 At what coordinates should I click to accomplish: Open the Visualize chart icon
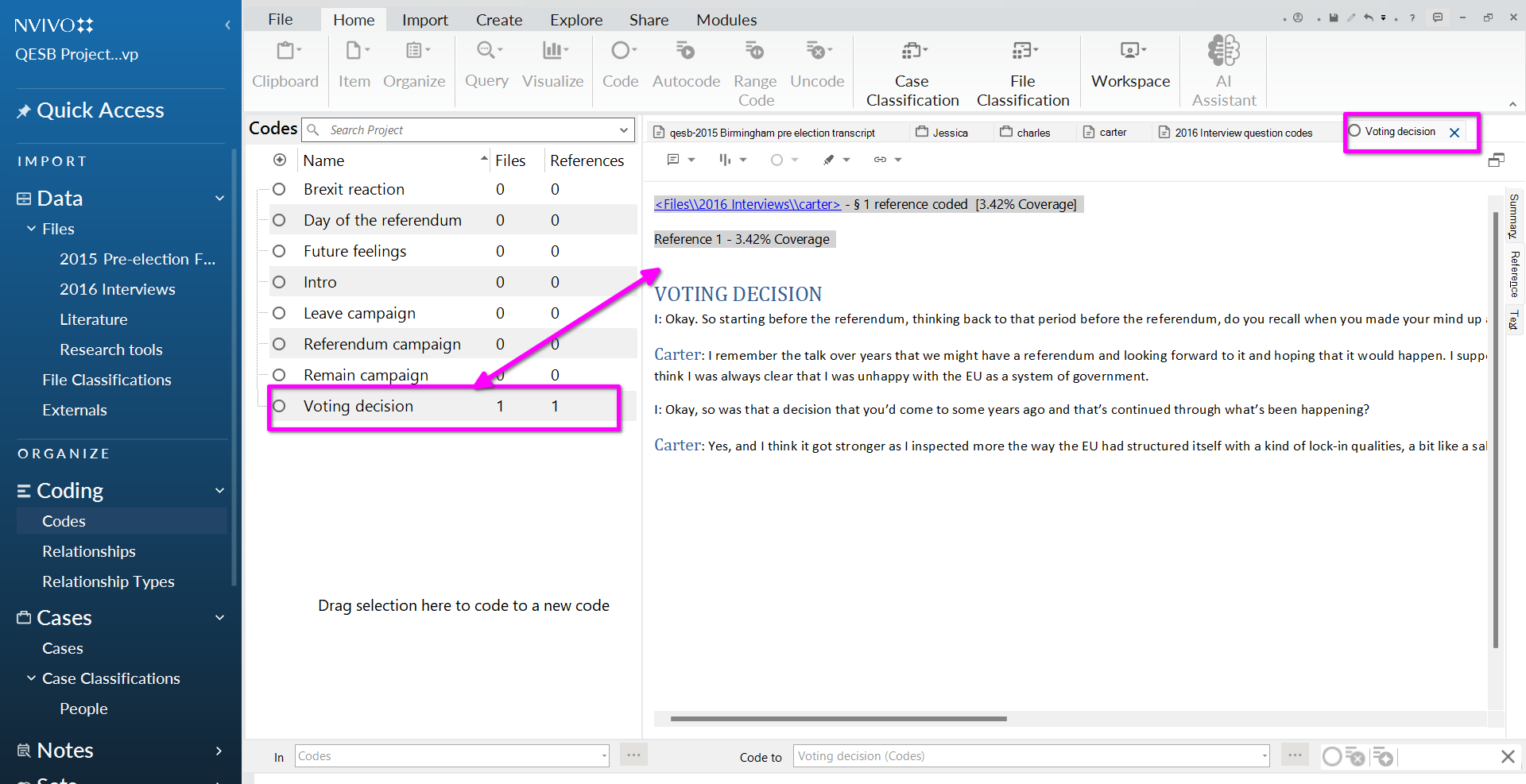point(553,51)
